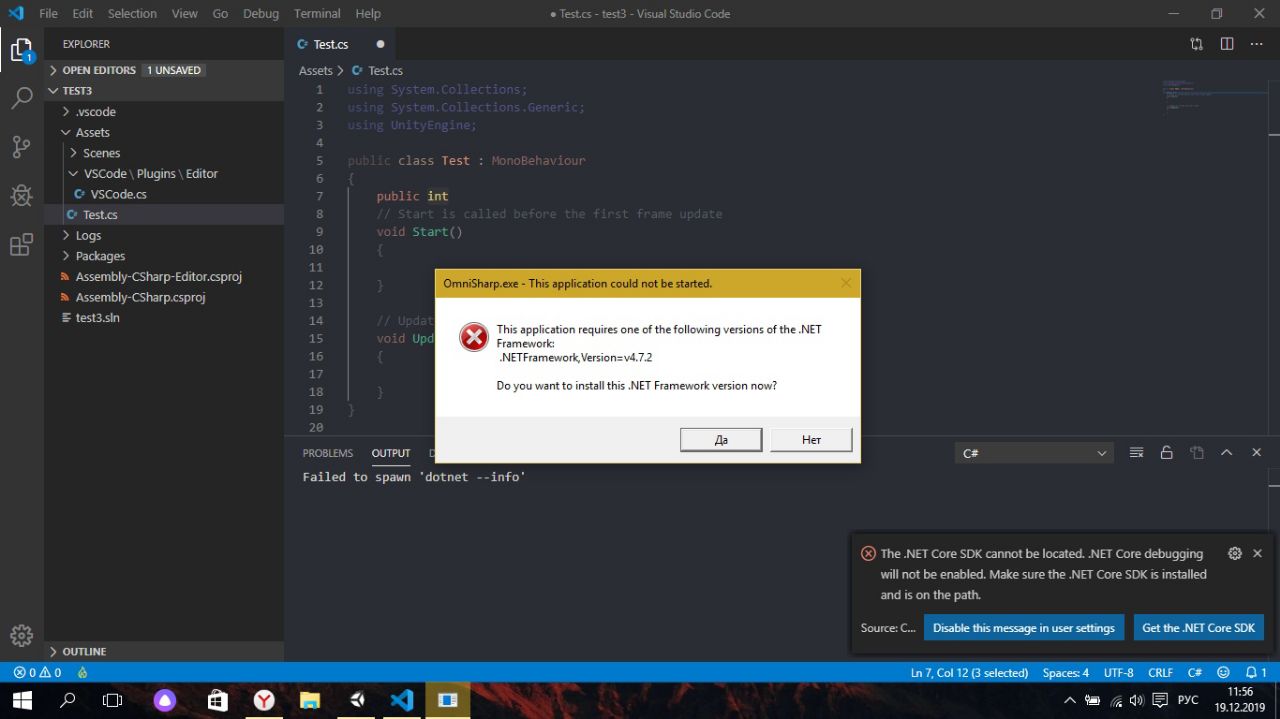
Task: Open Windows Start menu
Action: pos(22,700)
